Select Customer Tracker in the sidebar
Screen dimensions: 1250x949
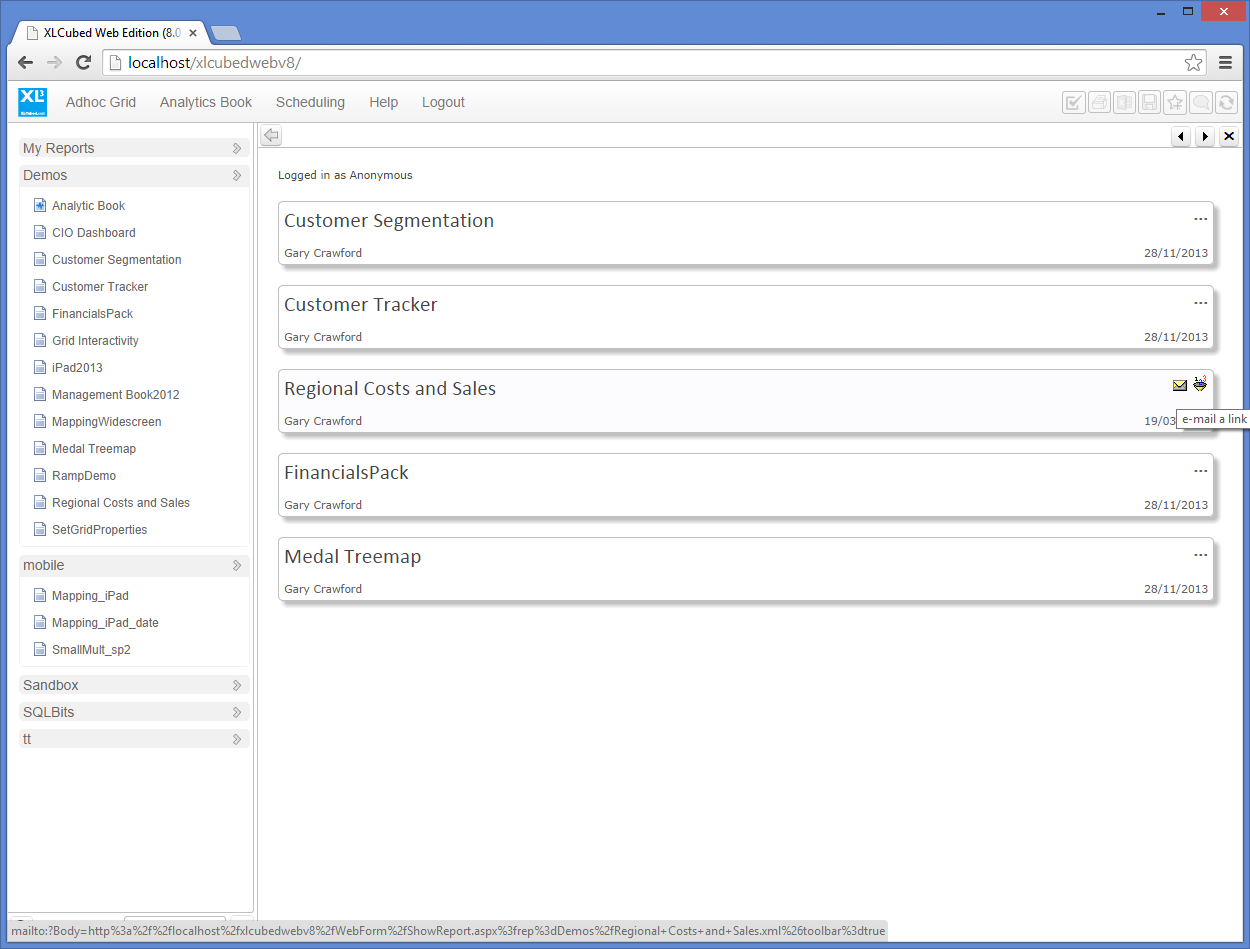[x=100, y=287]
